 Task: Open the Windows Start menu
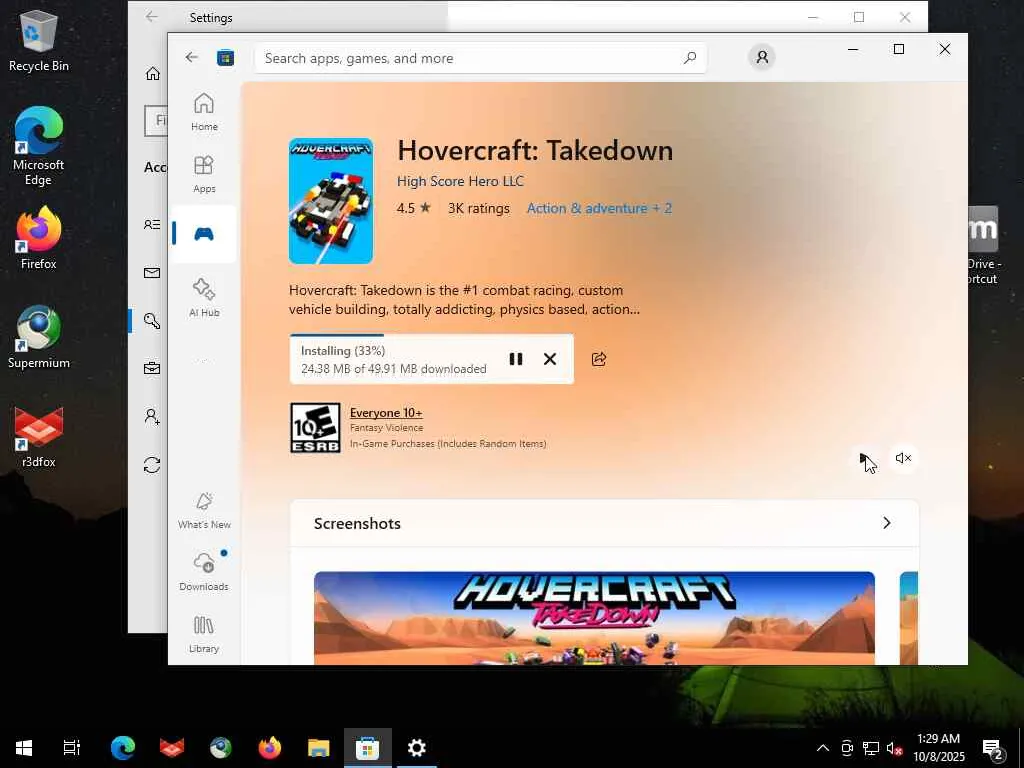click(x=24, y=747)
